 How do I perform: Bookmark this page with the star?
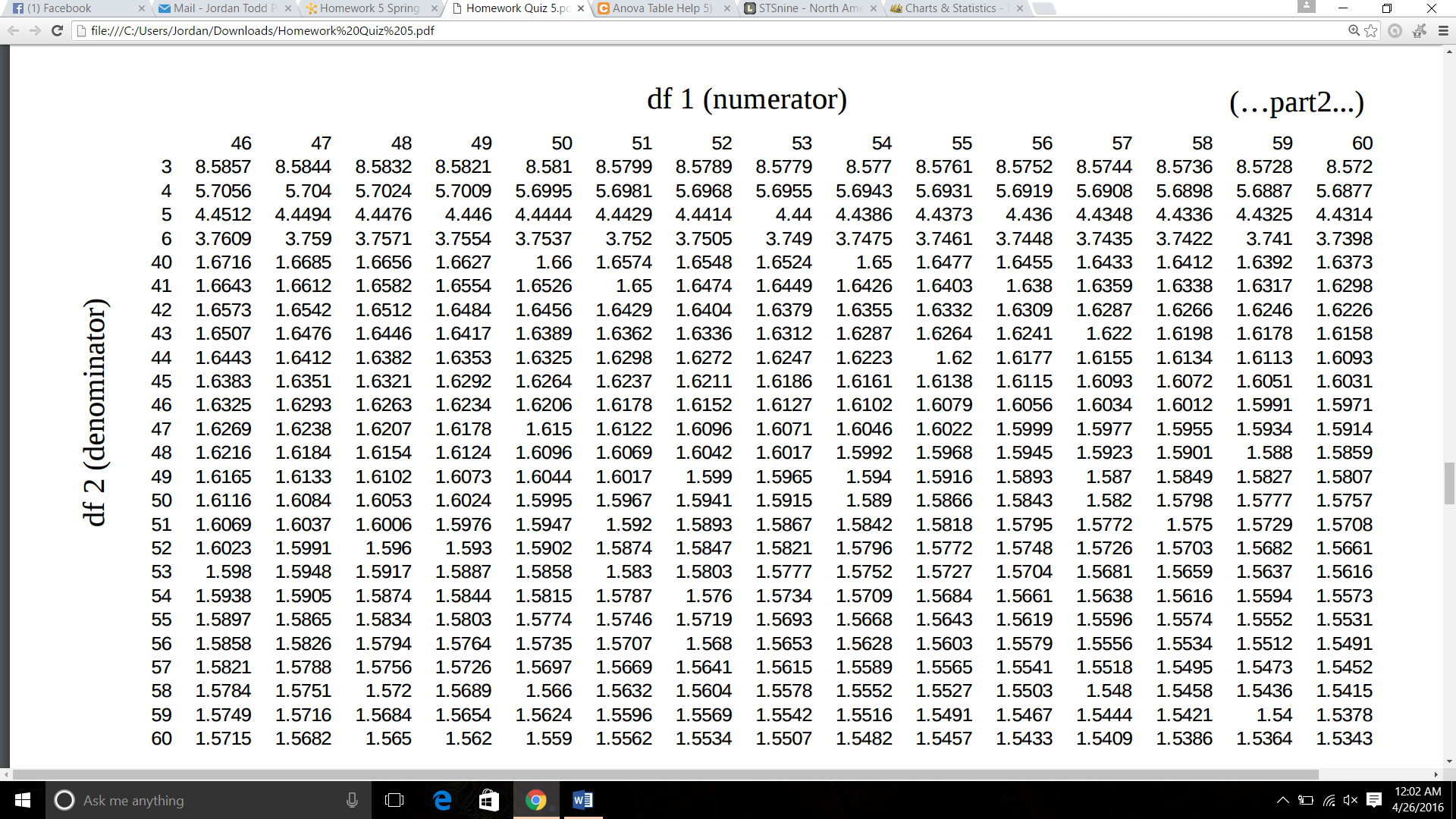click(1371, 31)
